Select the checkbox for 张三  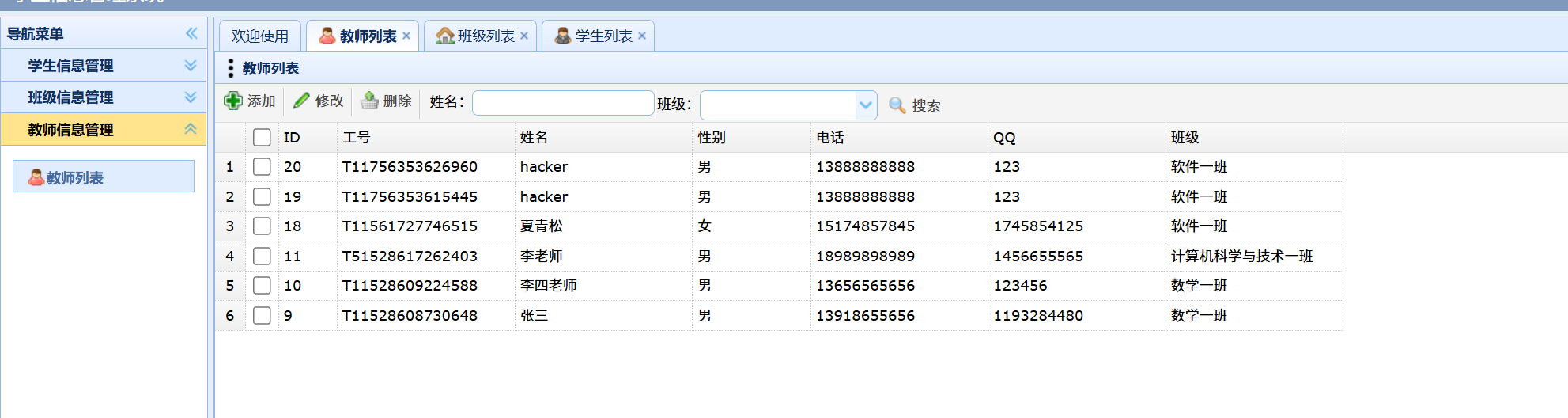(x=262, y=315)
